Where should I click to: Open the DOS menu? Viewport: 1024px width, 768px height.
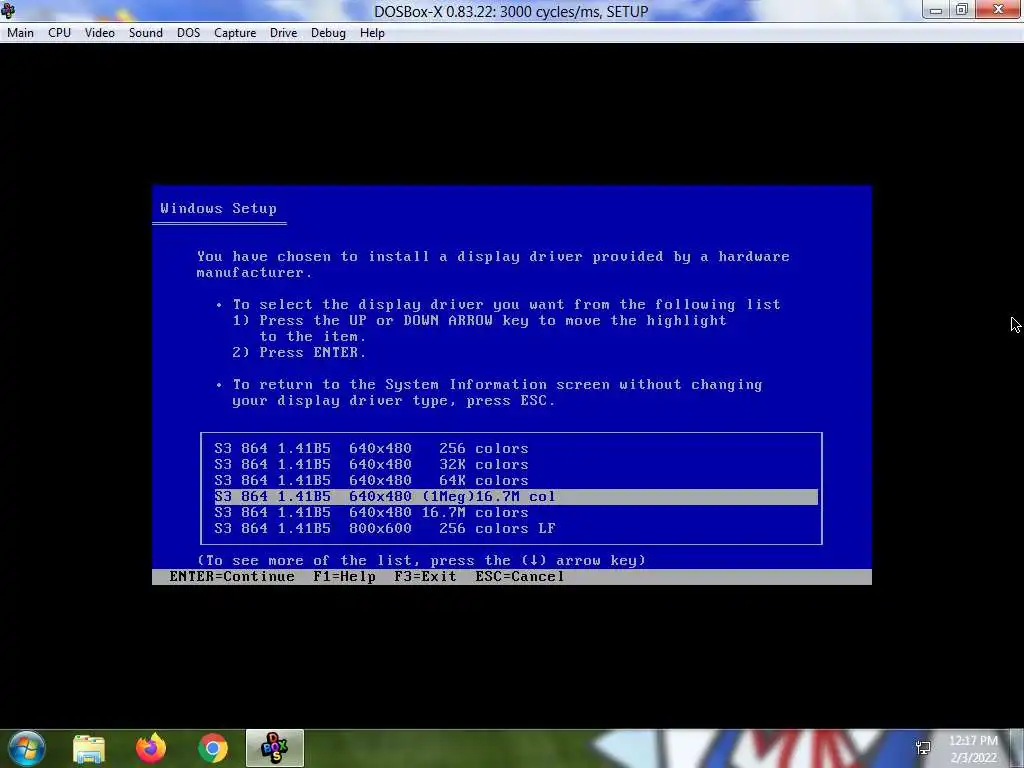pos(188,33)
